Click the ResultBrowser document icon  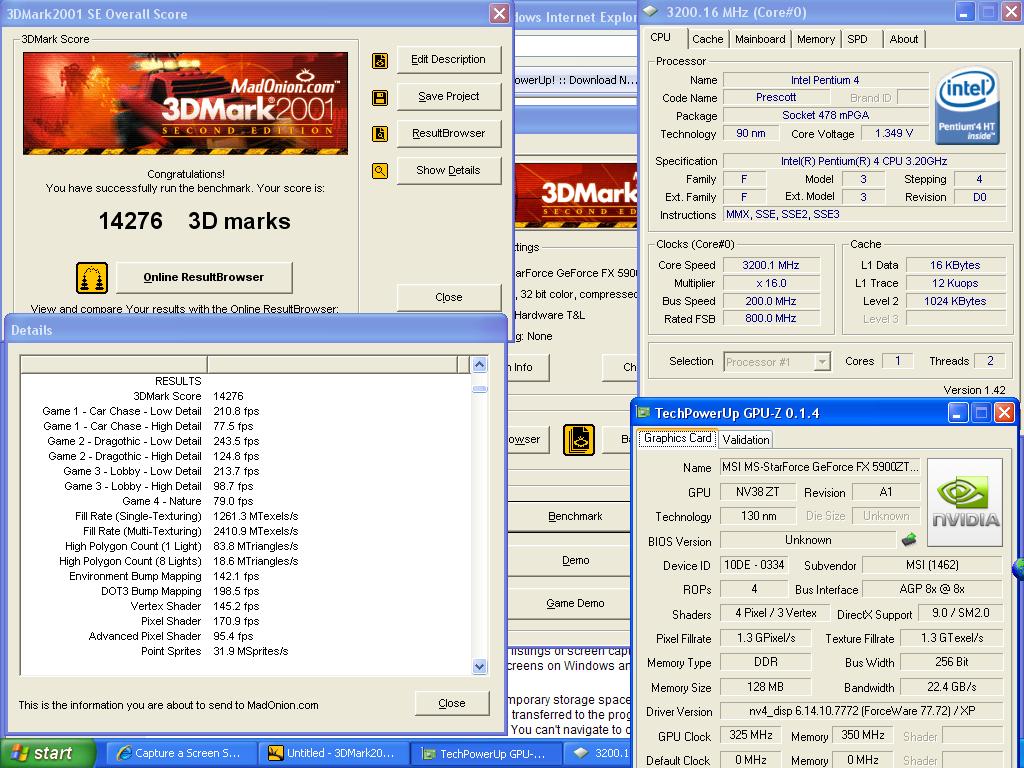coord(379,134)
